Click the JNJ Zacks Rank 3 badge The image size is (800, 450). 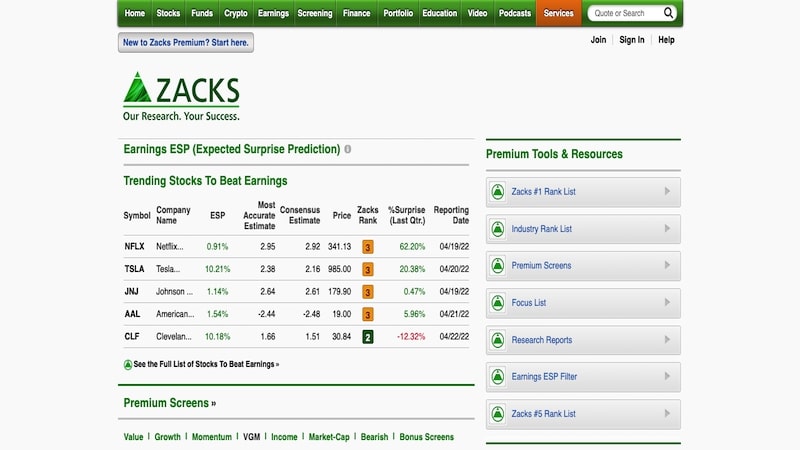click(367, 292)
